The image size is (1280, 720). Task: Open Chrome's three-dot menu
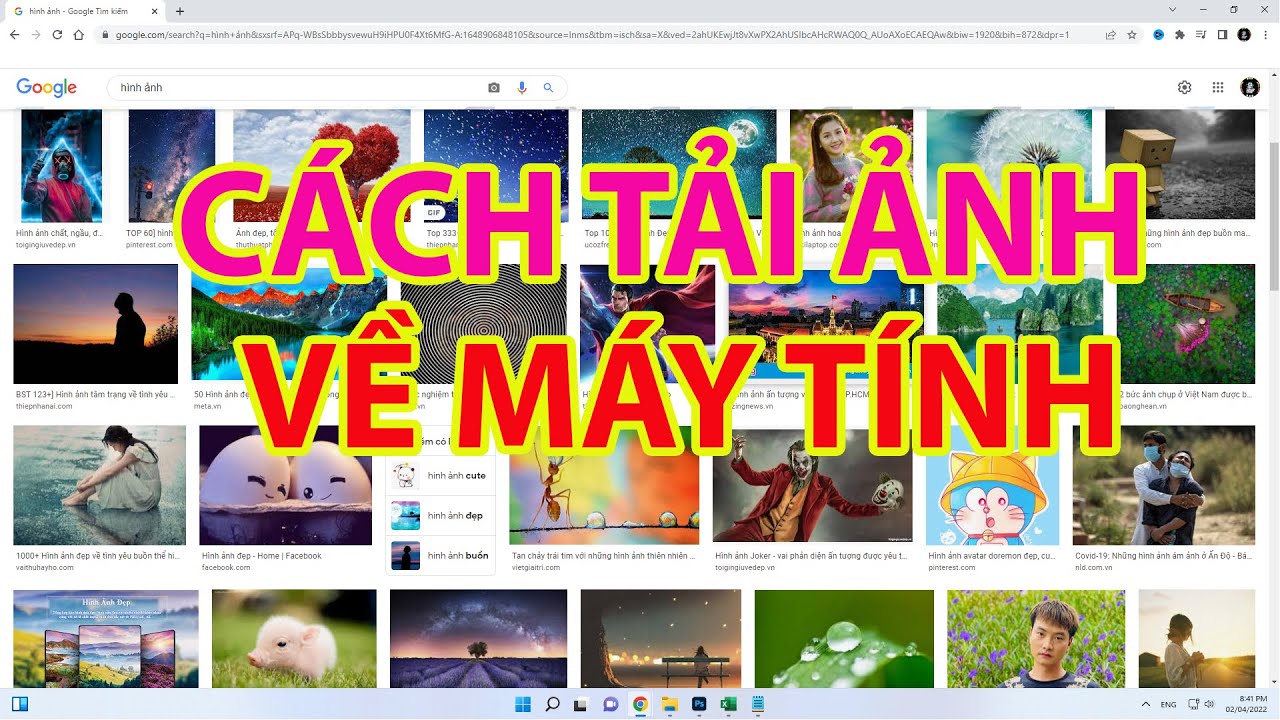[1265, 33]
